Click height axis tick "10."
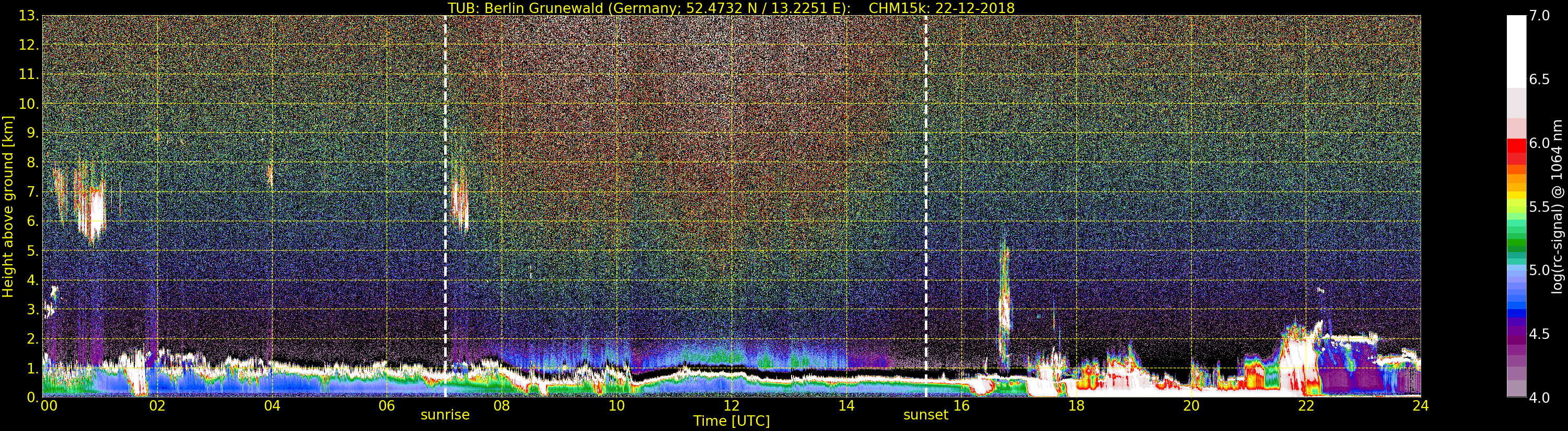1568x431 pixels. click(29, 104)
